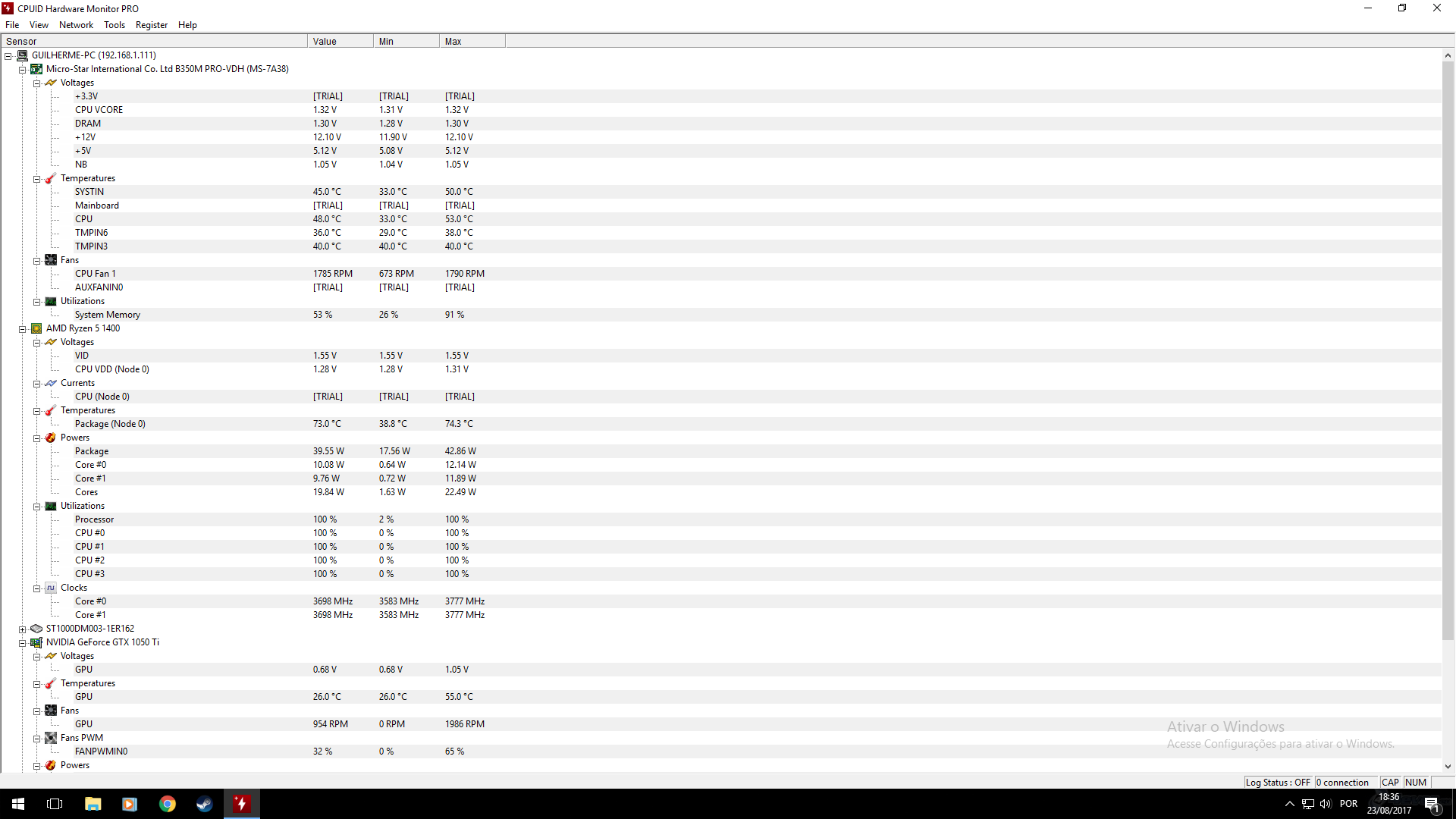The image size is (1456, 819).
Task: Click the GTX 1050 Ti Powers icon
Action: [x=51, y=765]
